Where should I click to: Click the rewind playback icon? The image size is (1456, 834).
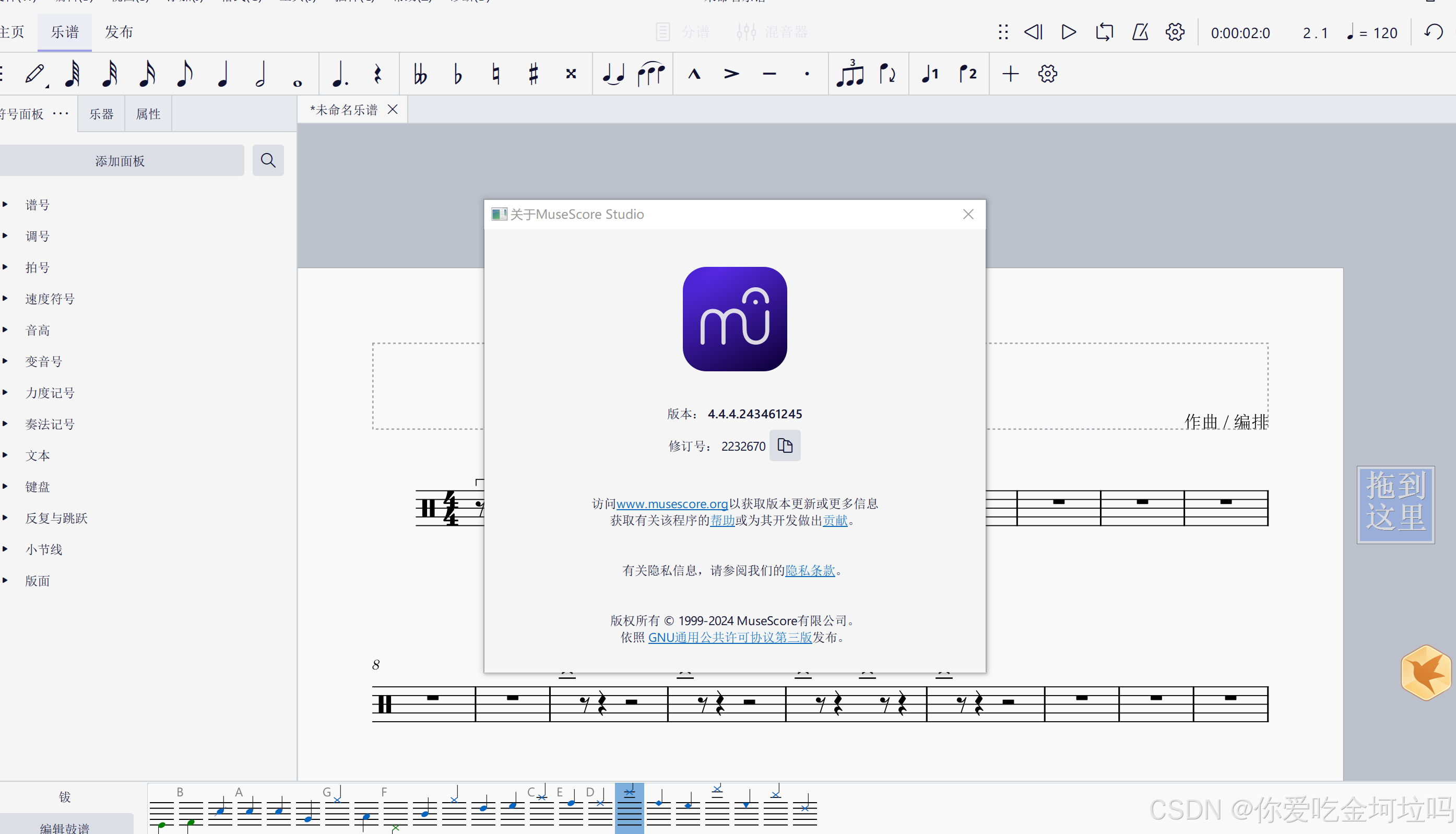(1033, 32)
